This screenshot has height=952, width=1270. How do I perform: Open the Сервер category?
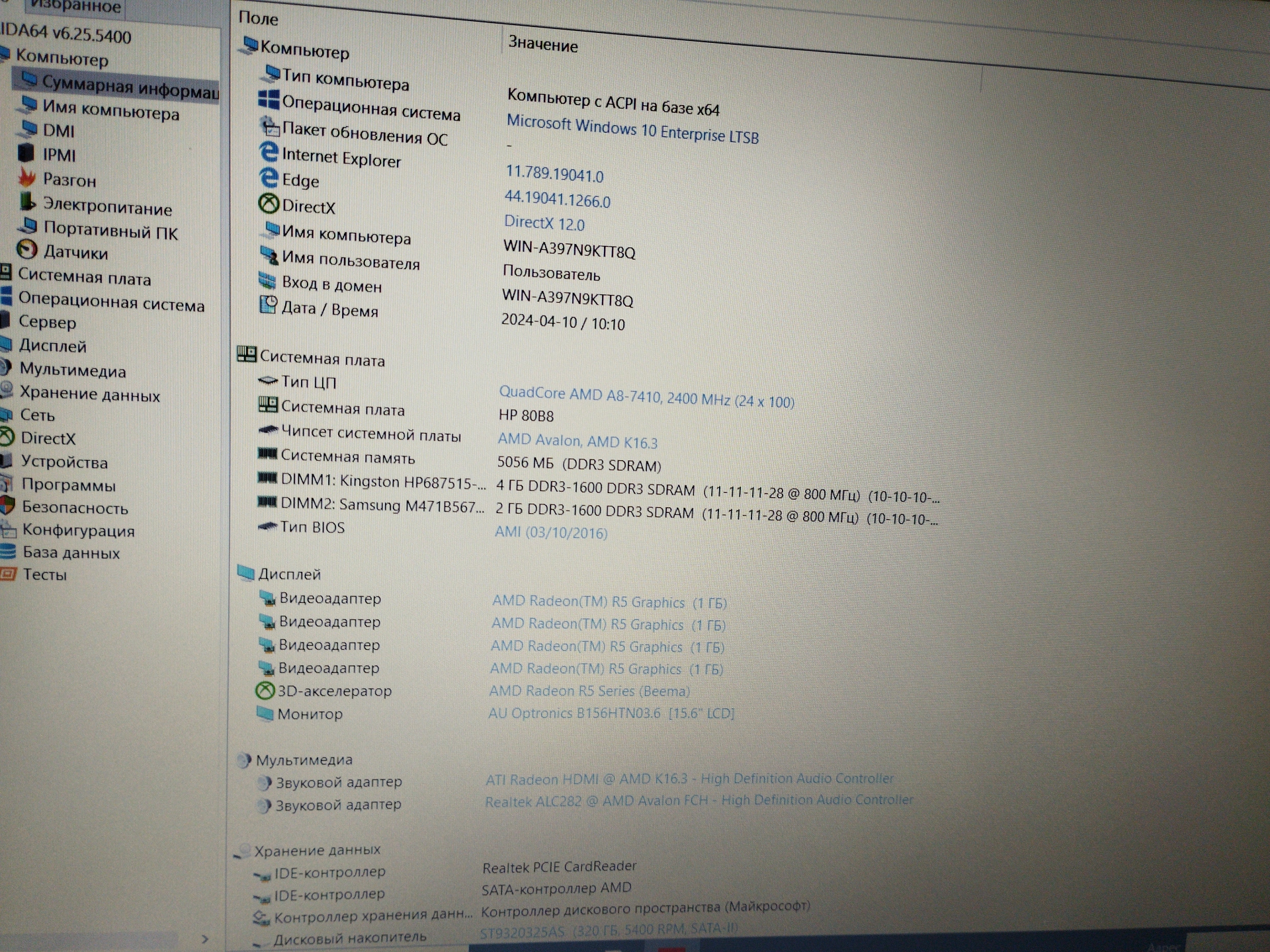pyautogui.click(x=47, y=322)
